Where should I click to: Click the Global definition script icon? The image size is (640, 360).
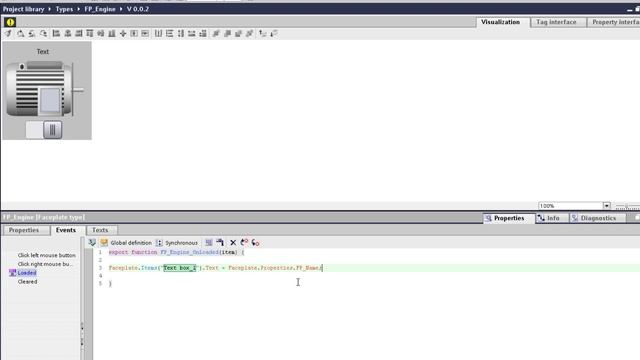[x=104, y=242]
